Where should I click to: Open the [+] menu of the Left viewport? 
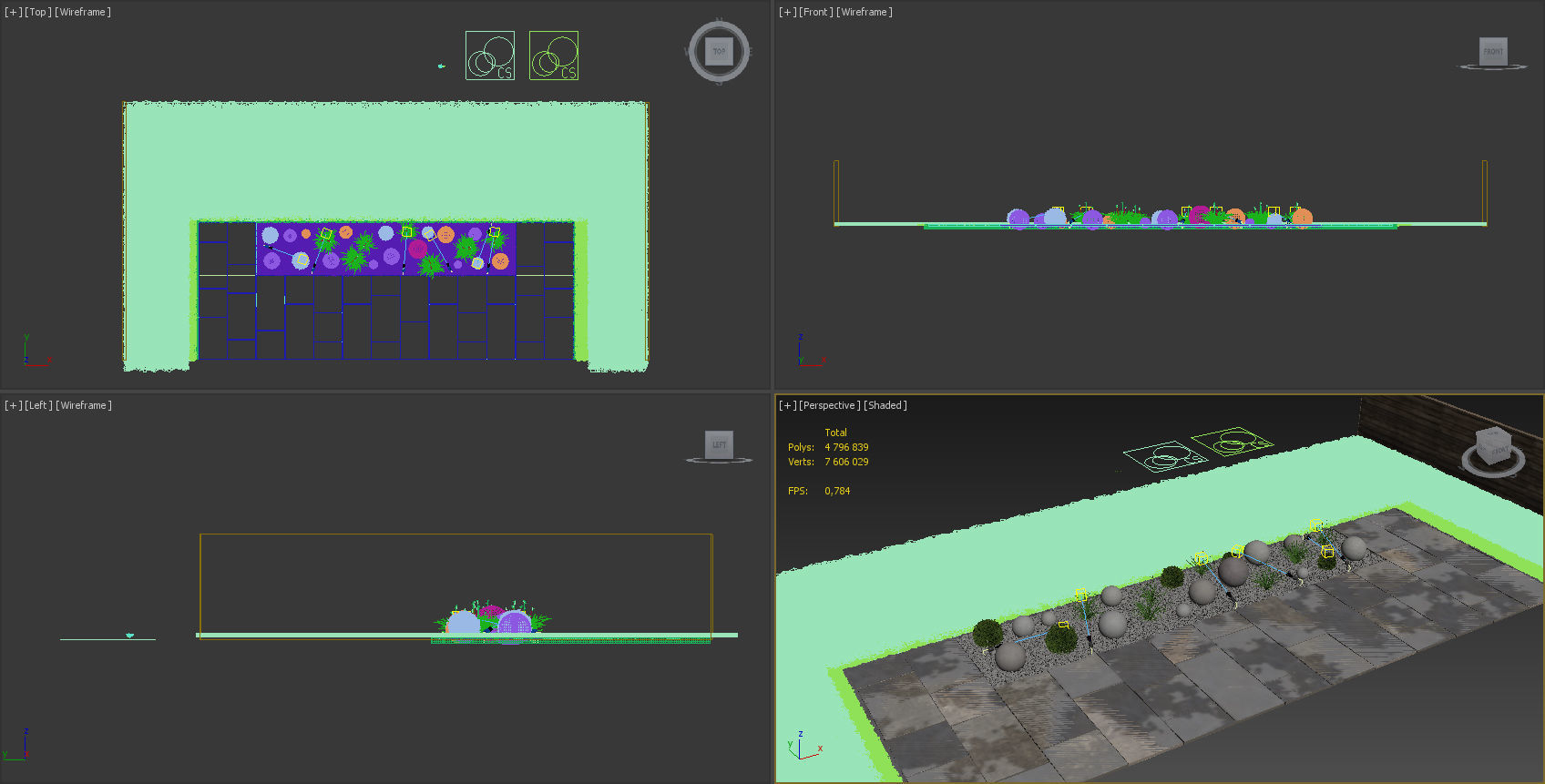pos(13,405)
